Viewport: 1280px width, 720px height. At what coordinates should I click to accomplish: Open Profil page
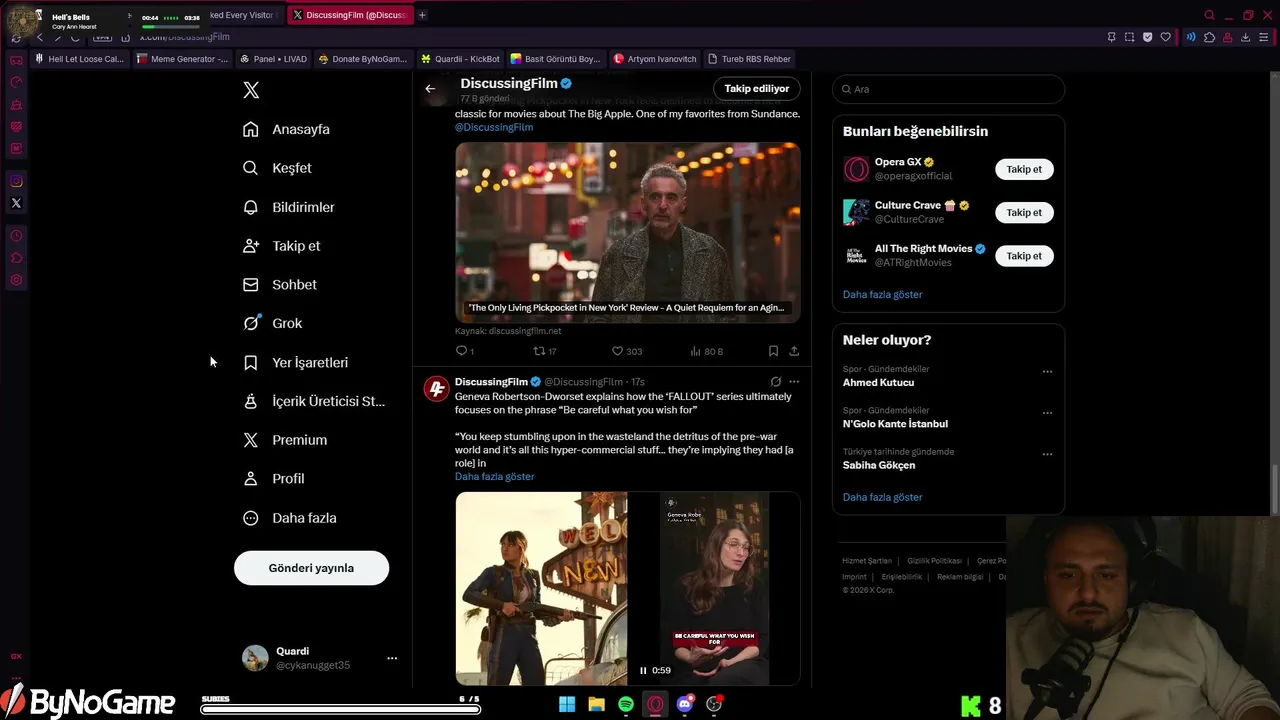click(x=274, y=479)
